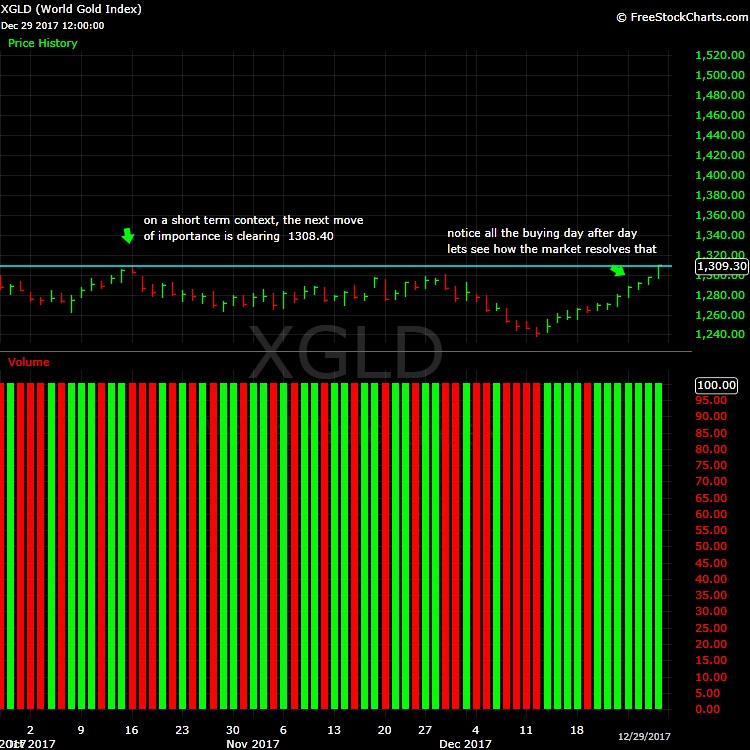Visit the FreeStockCharts.com copyright link
The image size is (750, 750).
[683, 17]
